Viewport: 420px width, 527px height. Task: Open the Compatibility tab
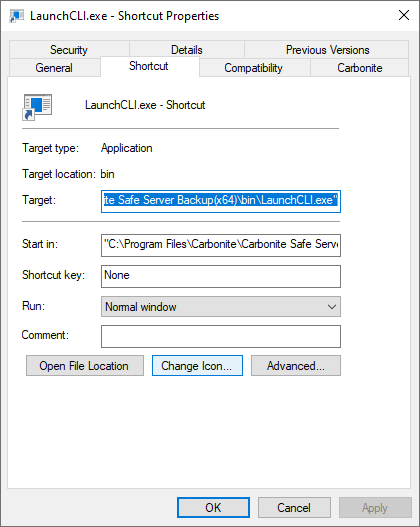[x=254, y=68]
